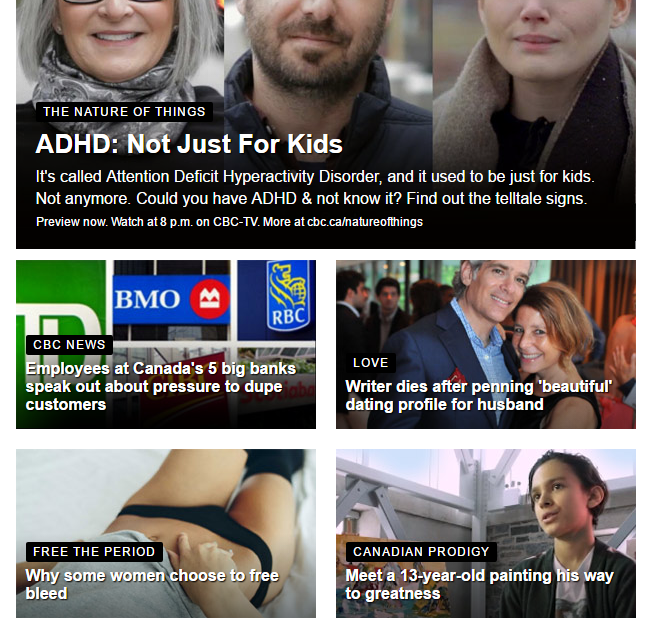
Task: Click the Love category tag
Action: [371, 363]
